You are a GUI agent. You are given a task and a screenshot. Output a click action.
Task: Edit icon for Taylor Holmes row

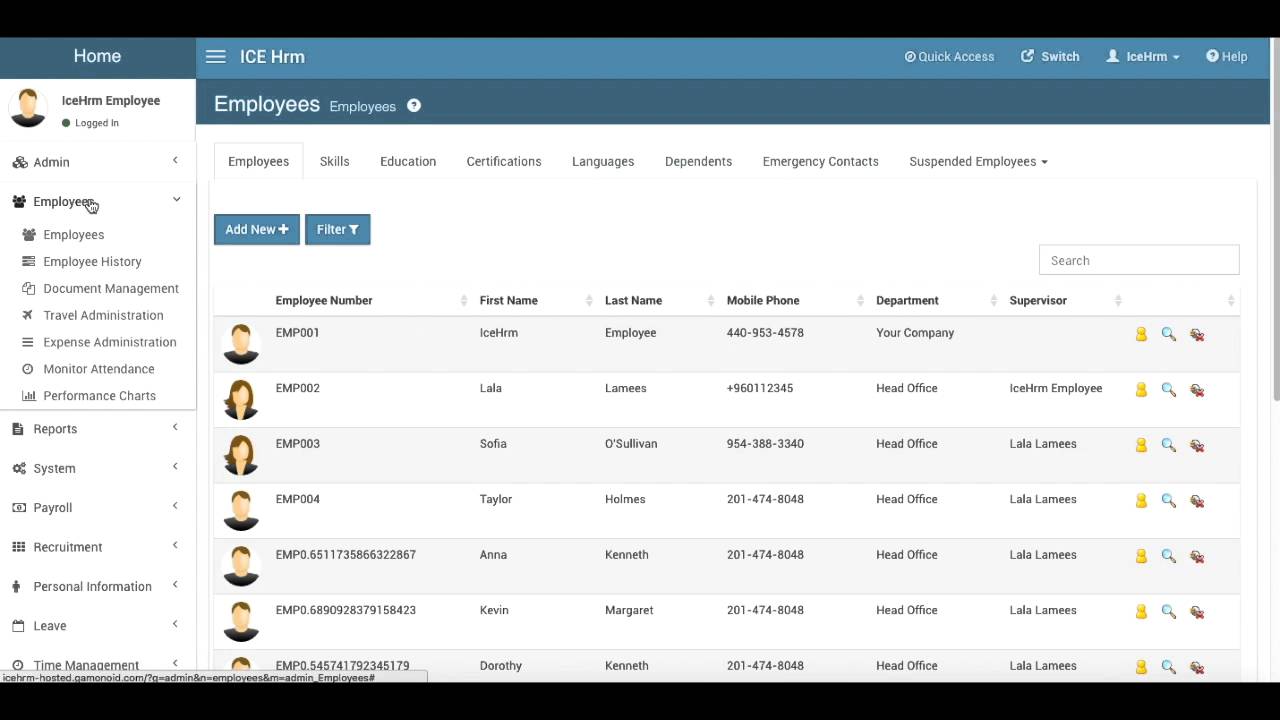pos(1141,501)
